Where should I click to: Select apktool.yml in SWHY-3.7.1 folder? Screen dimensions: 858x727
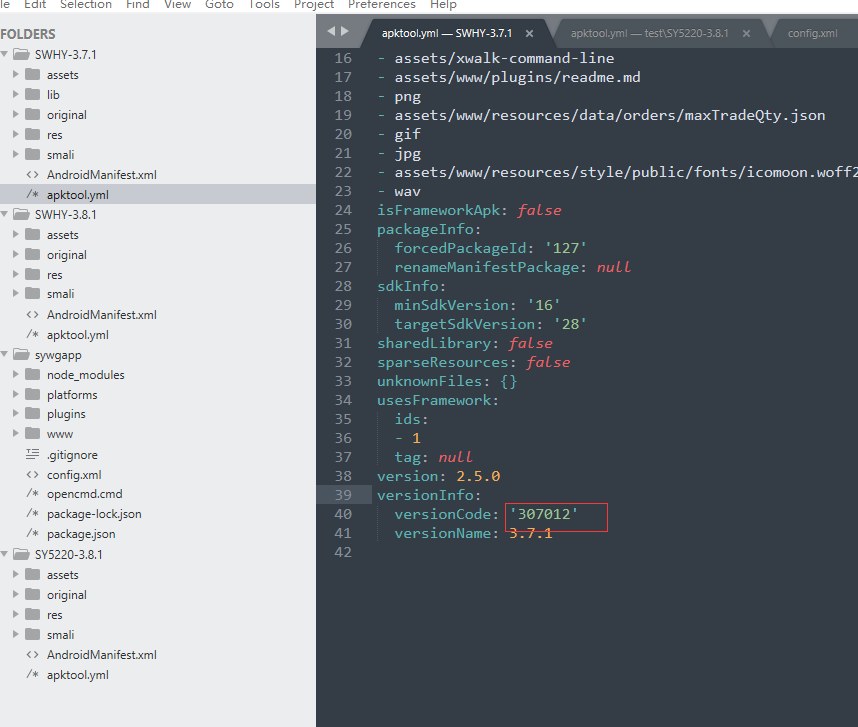(x=78, y=195)
